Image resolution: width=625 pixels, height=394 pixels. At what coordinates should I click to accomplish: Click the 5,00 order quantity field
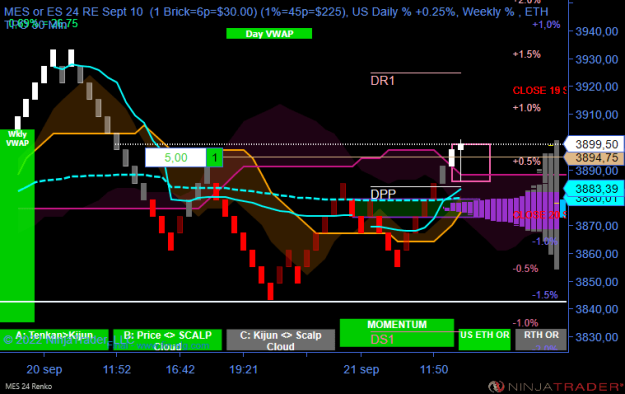pos(176,158)
